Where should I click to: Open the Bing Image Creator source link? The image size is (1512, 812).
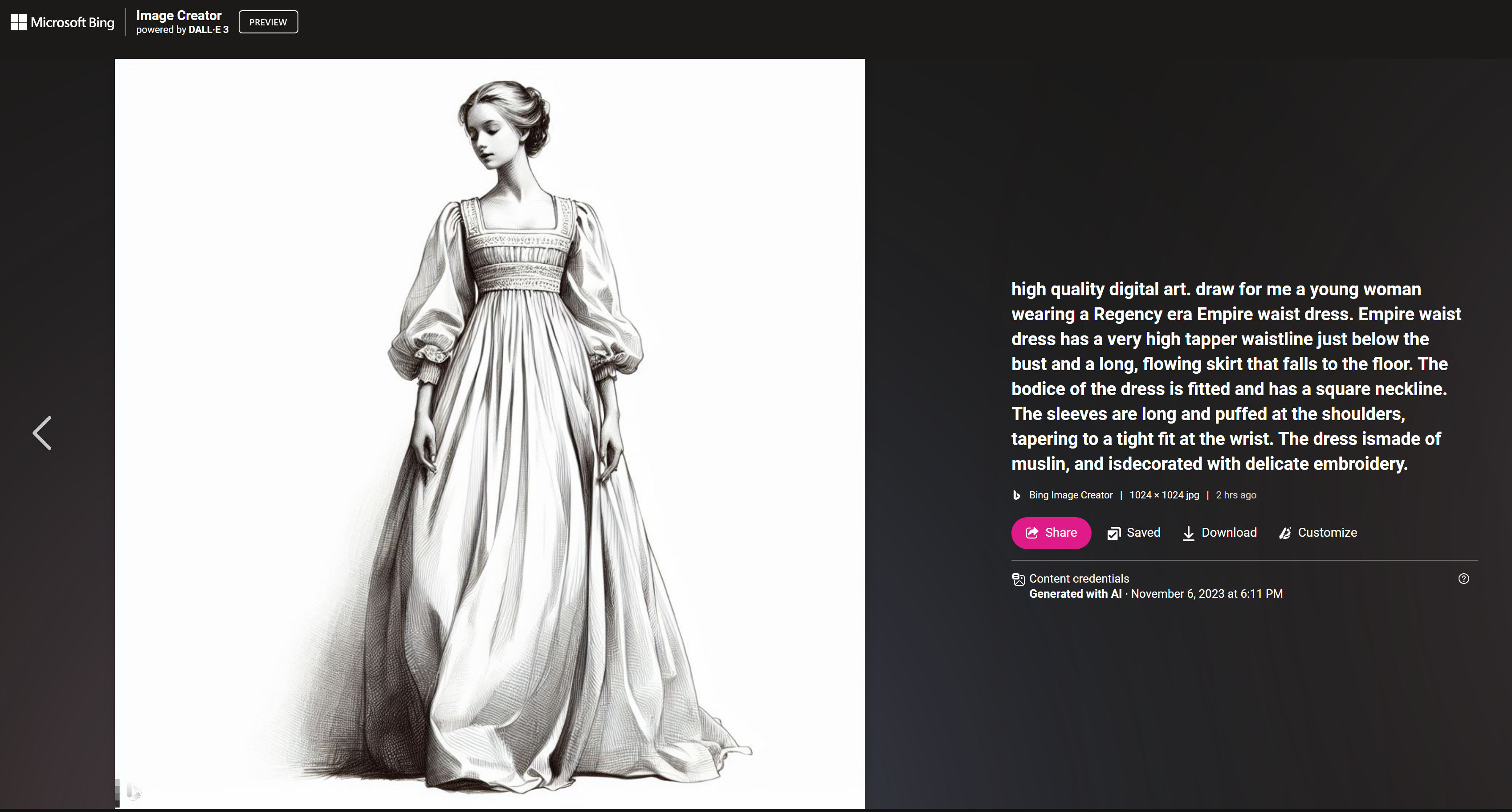1070,495
